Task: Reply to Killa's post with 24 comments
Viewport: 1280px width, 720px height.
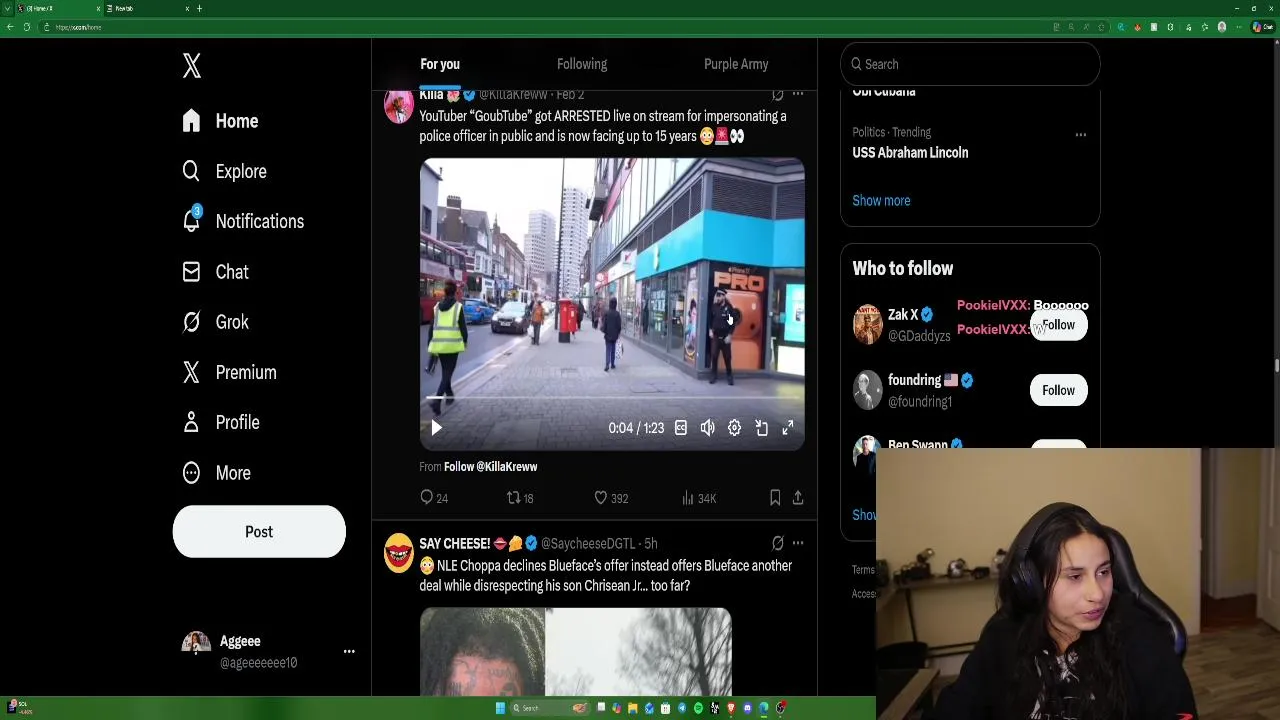Action: [x=434, y=498]
